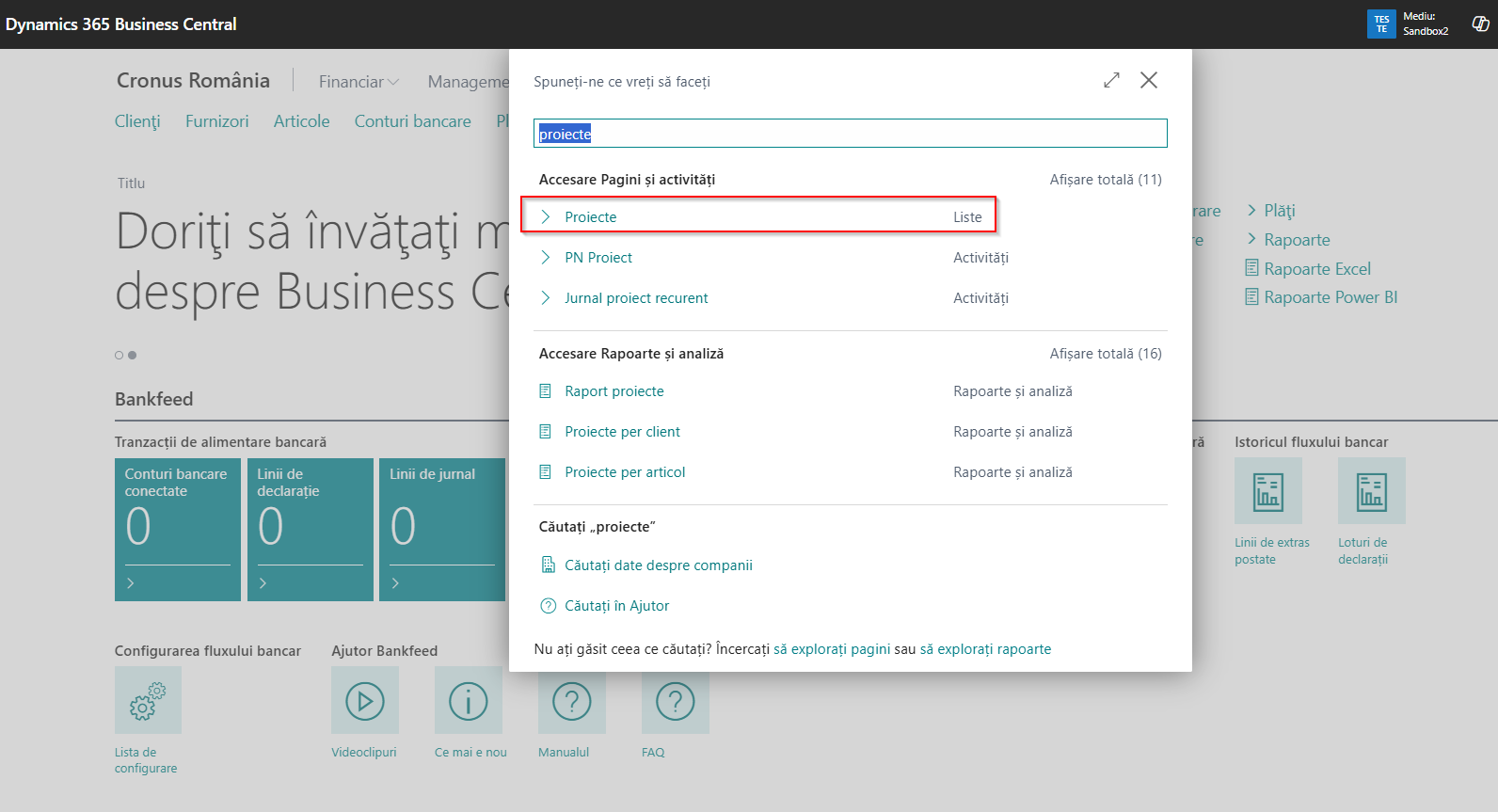The image size is (1498, 812).
Task: Open the Furnizori navigation item
Action: pos(216,121)
